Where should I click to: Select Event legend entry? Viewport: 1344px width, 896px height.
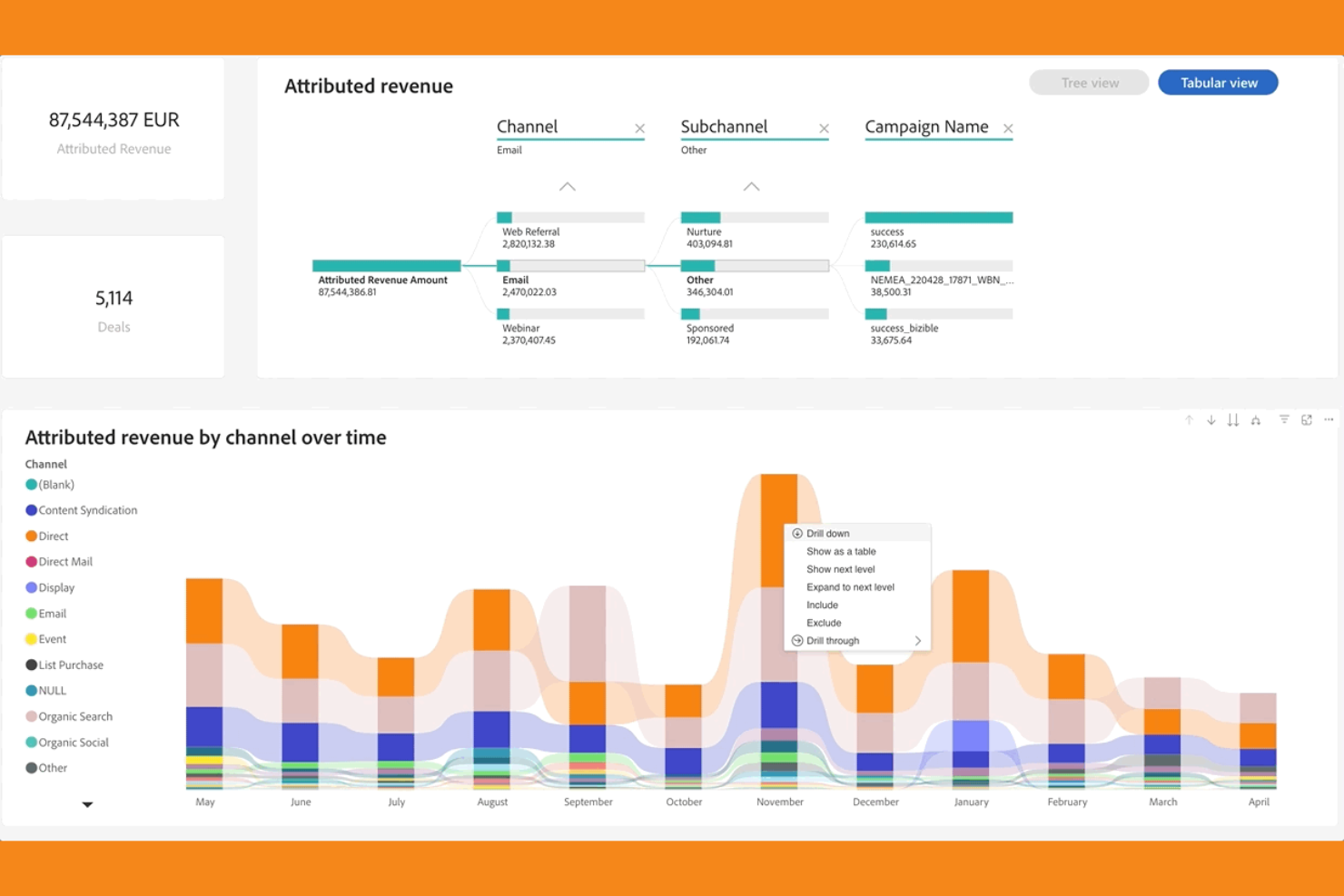point(45,639)
